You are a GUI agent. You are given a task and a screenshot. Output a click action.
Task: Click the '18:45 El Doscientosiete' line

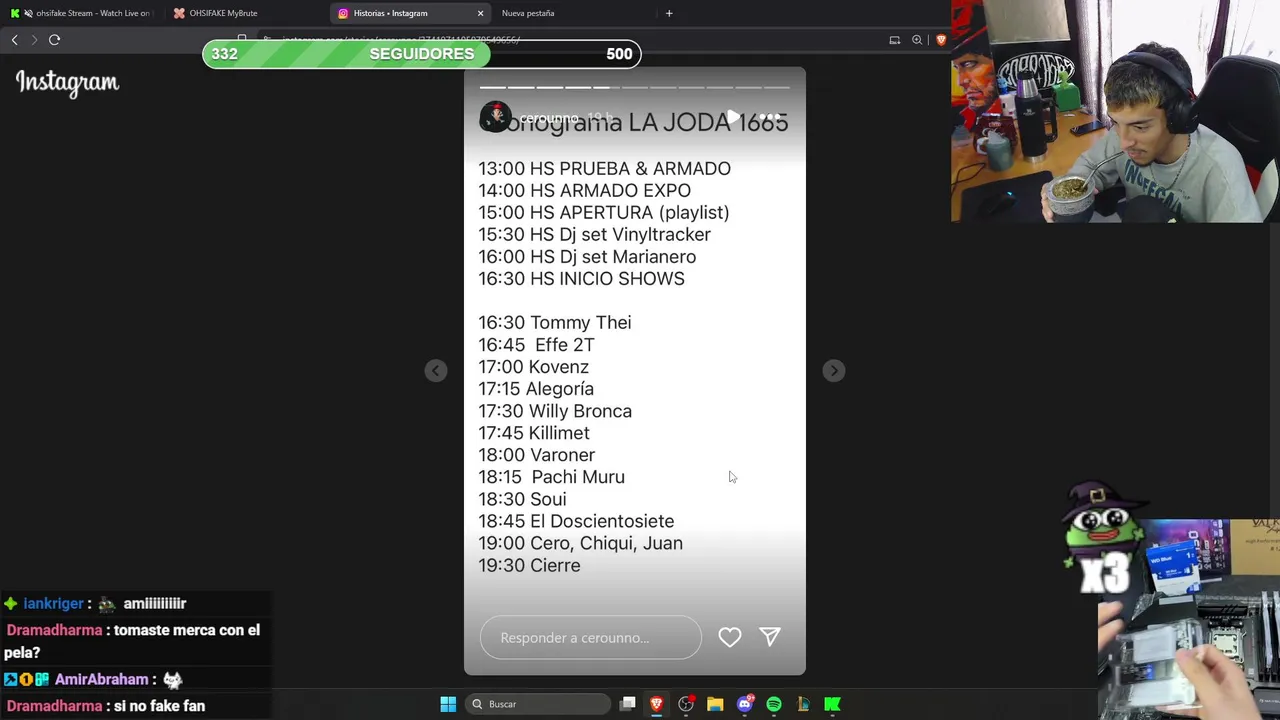pos(576,521)
